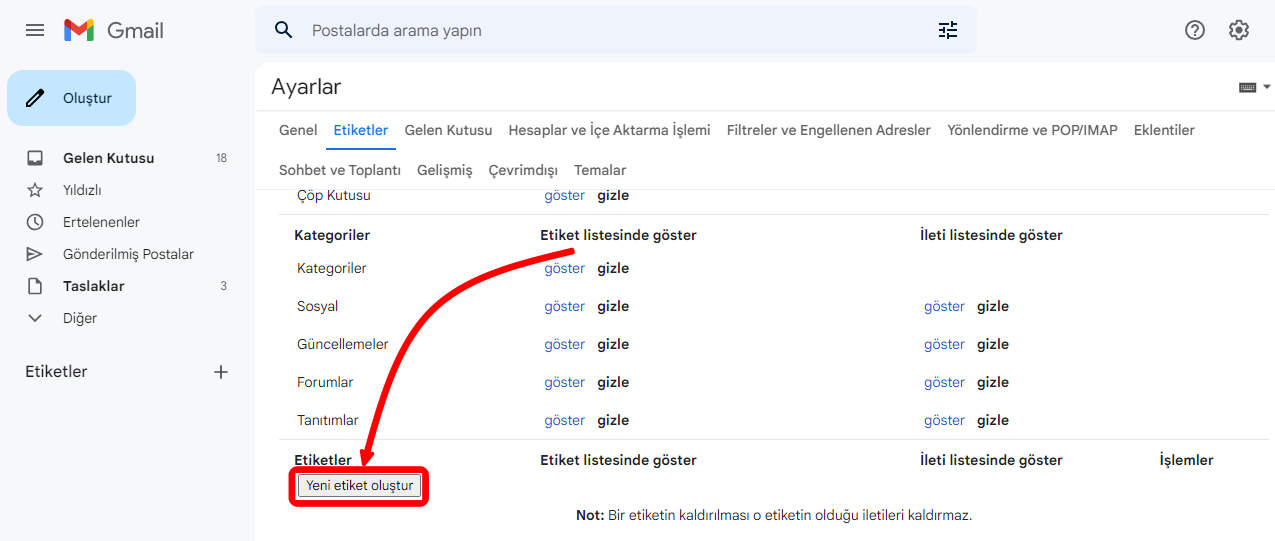1275x541 pixels.
Task: Click the plus icon beside Etiketler
Action: pyautogui.click(x=221, y=372)
